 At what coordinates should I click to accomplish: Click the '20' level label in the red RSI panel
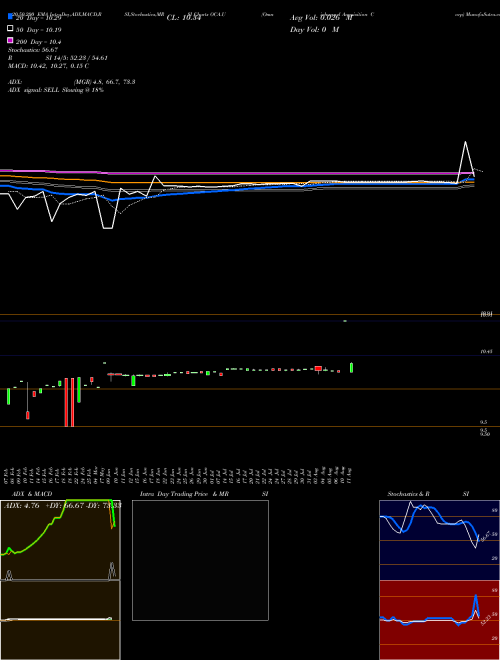point(495,639)
